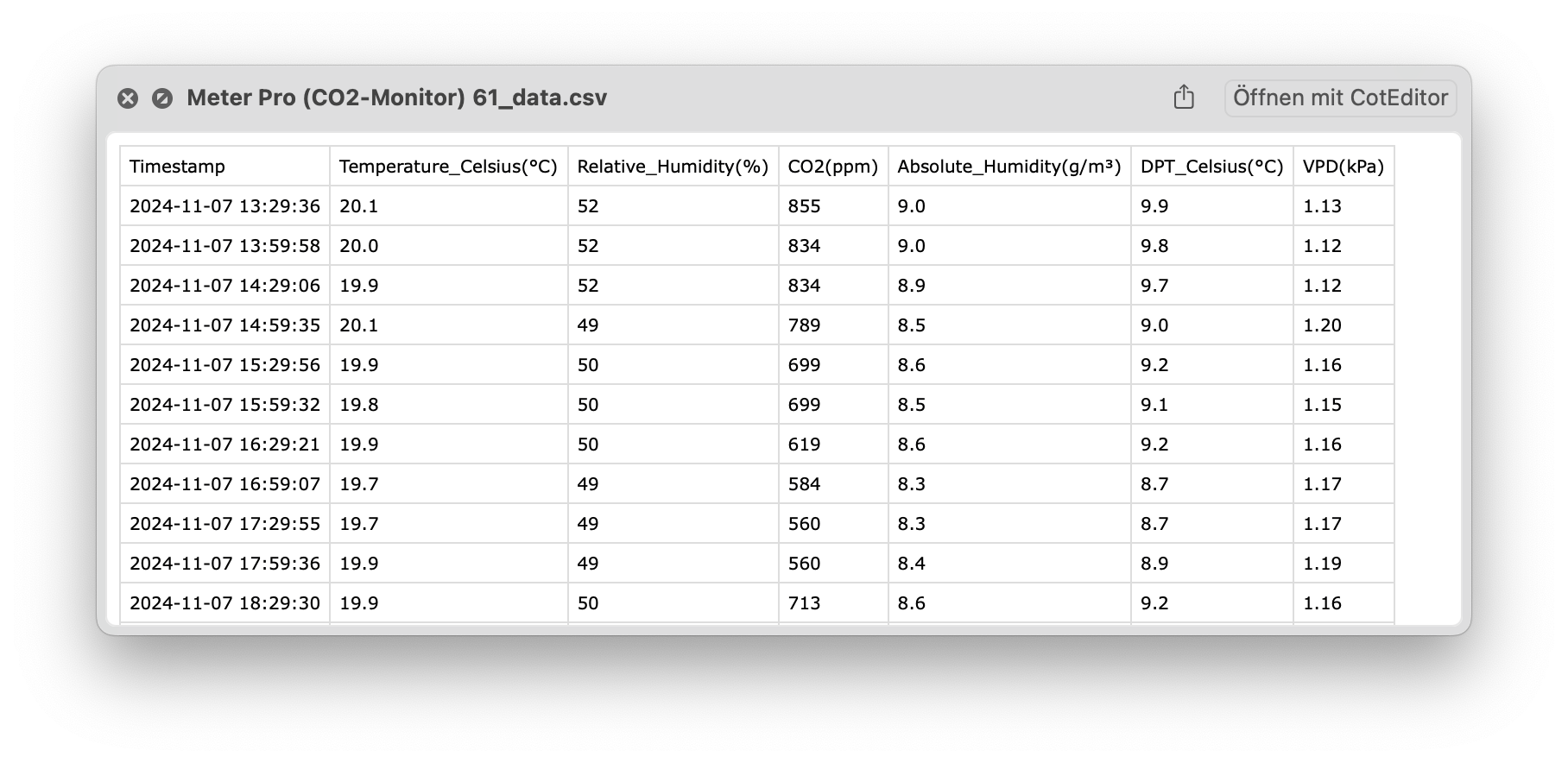Select the DPT_Celsius(°C) header cell
This screenshot has height=763, width=1568.
pyautogui.click(x=1212, y=166)
